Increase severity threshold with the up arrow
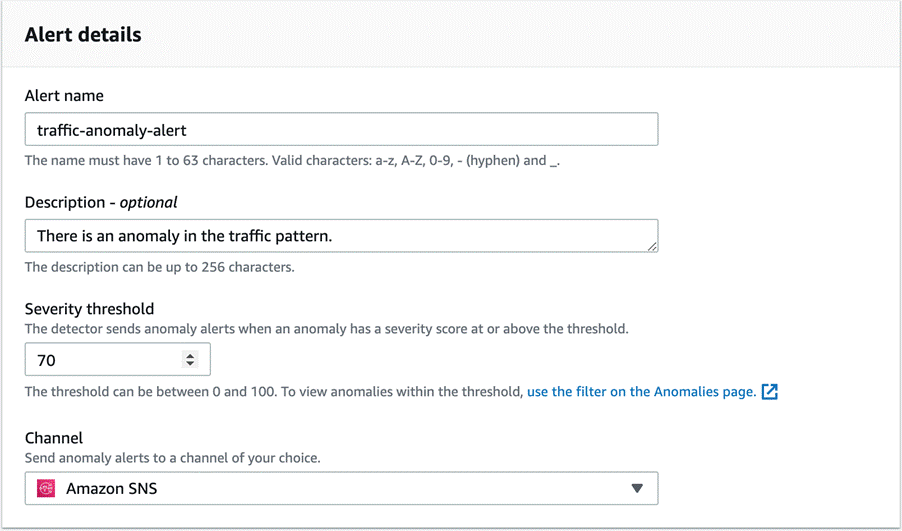 [190, 355]
